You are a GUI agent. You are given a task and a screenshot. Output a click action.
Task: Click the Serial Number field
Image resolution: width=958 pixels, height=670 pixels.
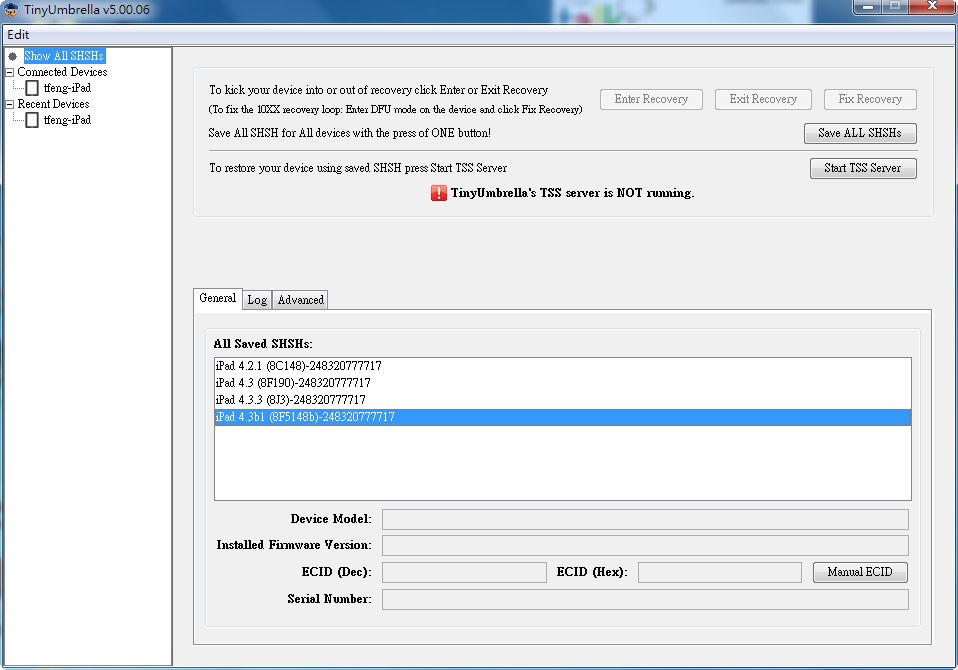click(x=645, y=599)
